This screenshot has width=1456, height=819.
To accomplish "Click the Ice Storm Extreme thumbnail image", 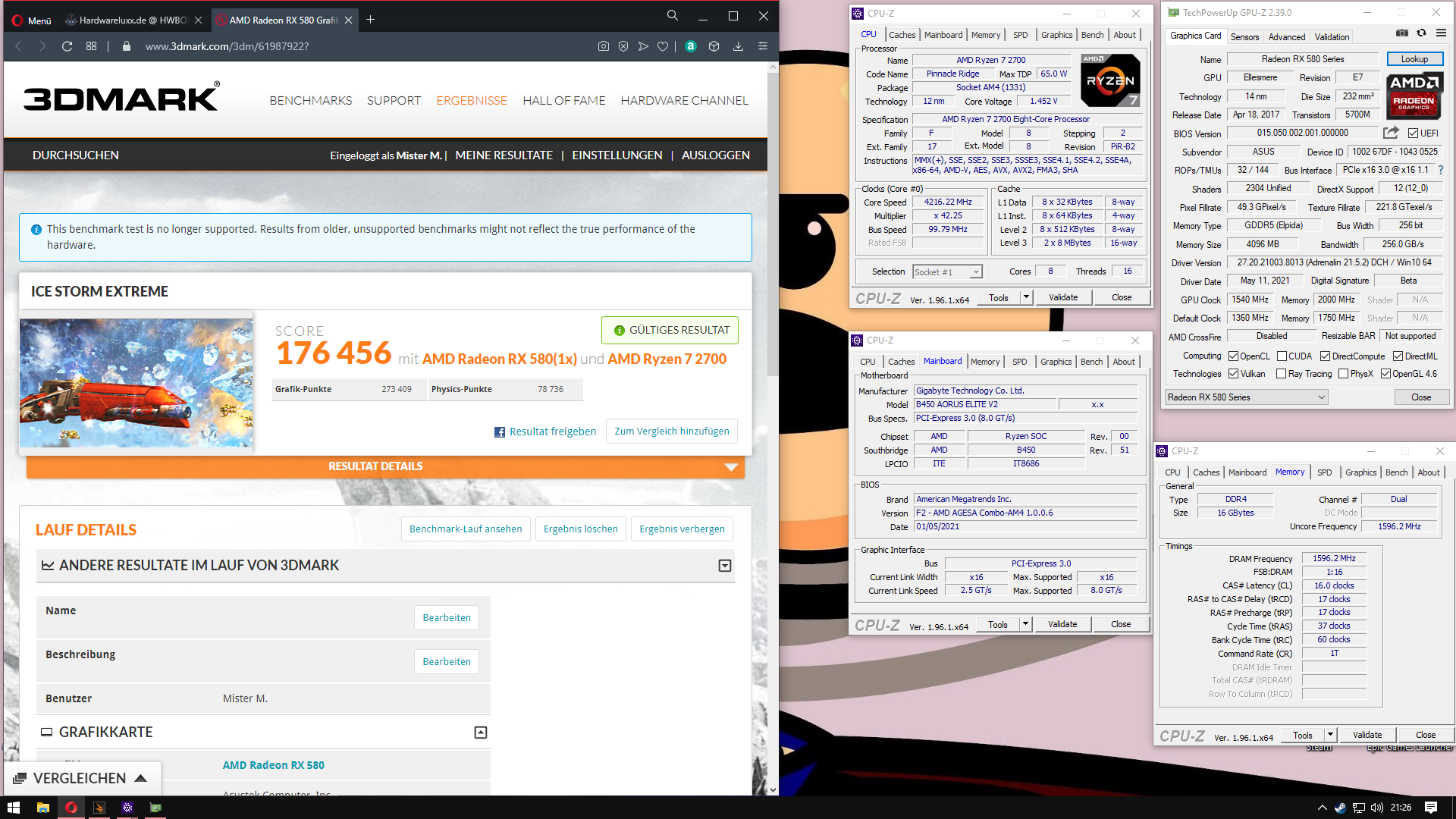I will [136, 383].
